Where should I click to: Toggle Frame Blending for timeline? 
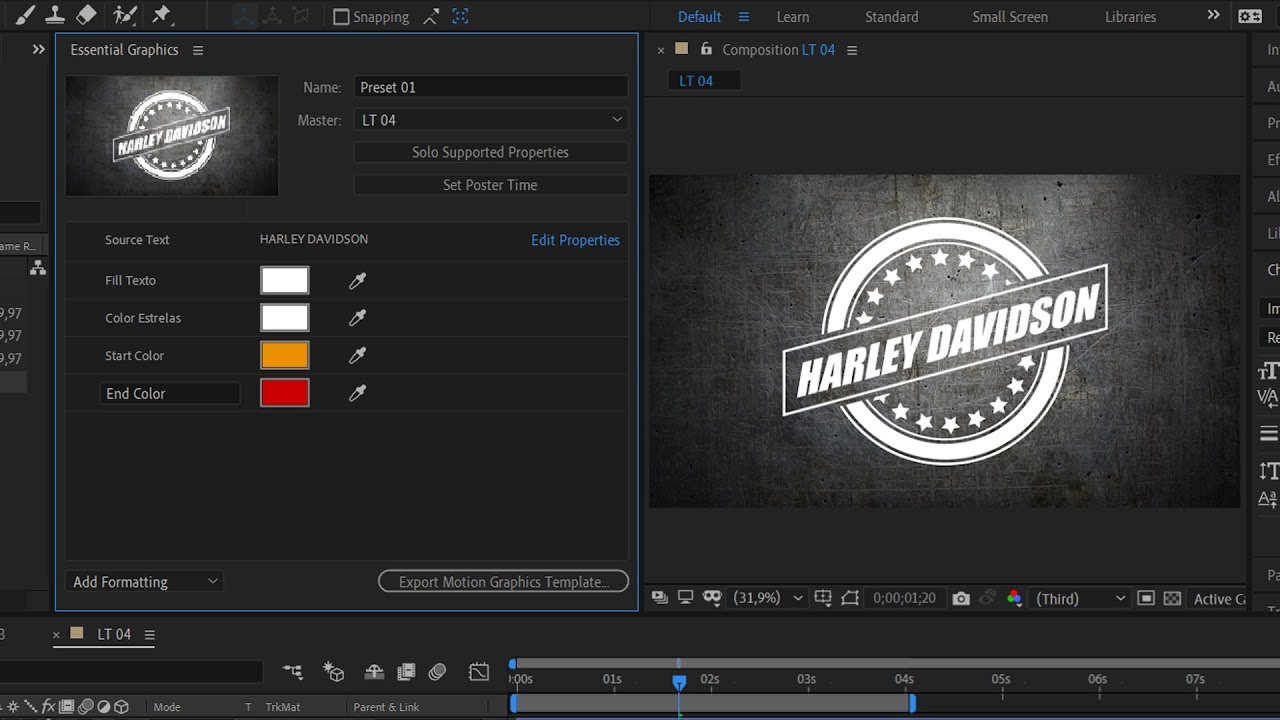tap(406, 672)
